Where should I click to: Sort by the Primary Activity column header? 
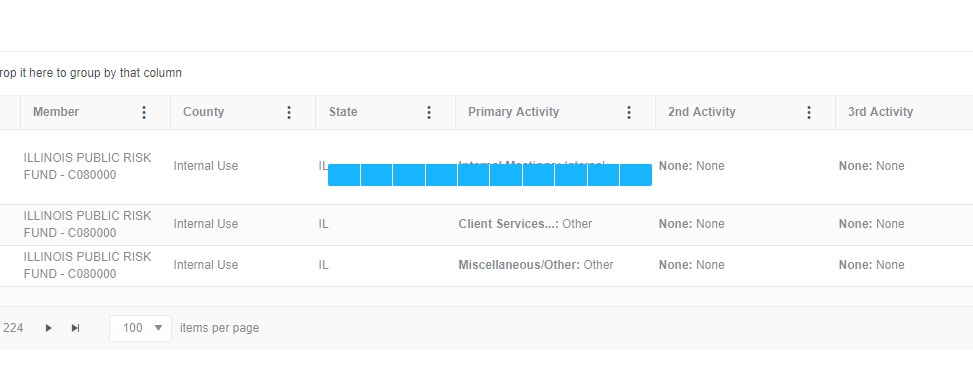click(x=514, y=112)
